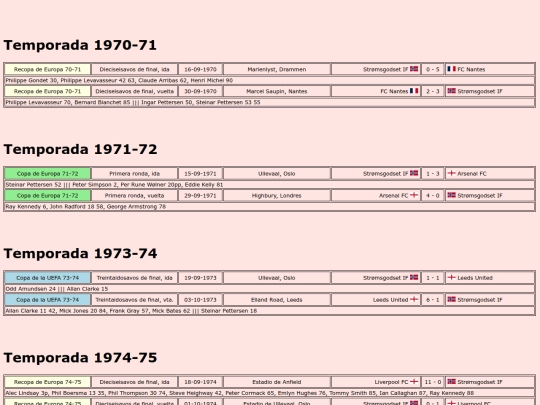Click the English flag beside Arsenal FC in the 15-09-1971 row
Image resolution: width=540 pixels, height=405 pixels.
tap(451, 173)
